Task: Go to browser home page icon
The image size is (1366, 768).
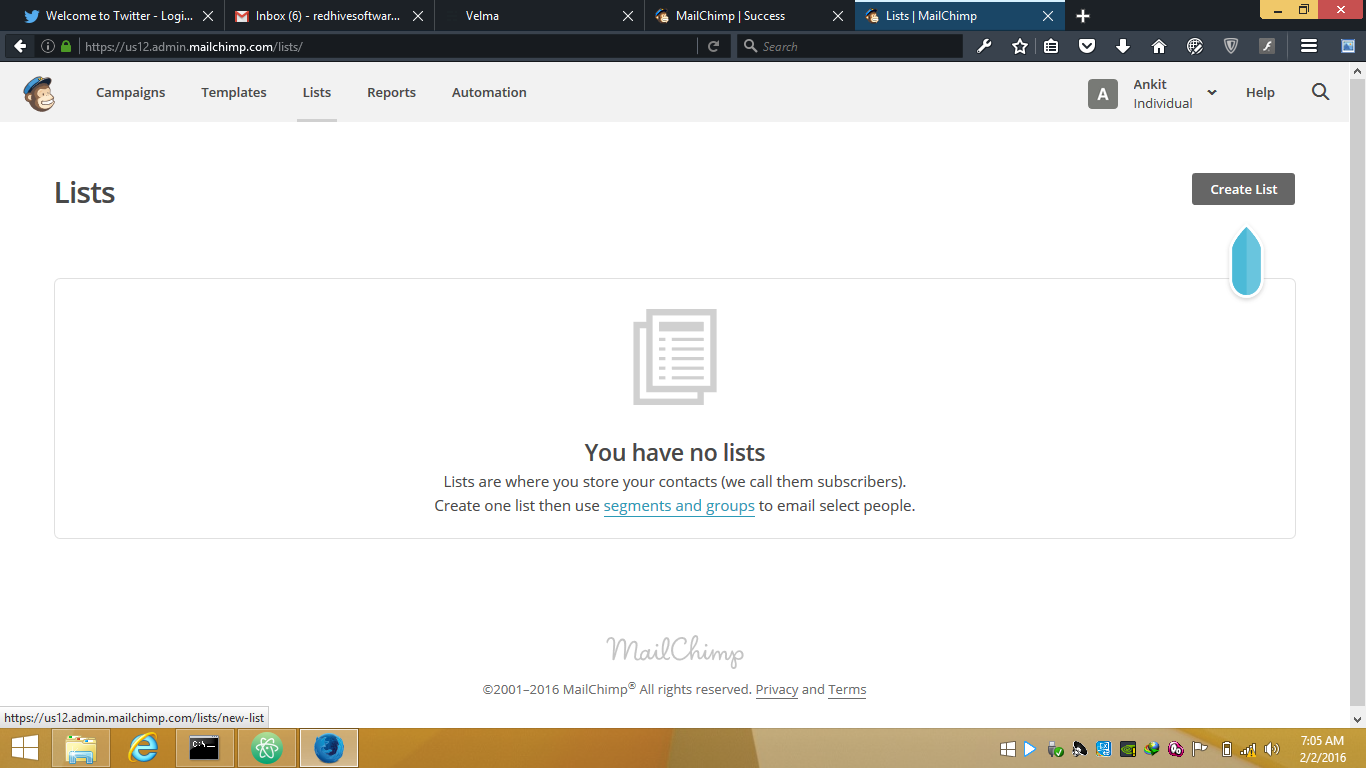Action: (x=1159, y=46)
